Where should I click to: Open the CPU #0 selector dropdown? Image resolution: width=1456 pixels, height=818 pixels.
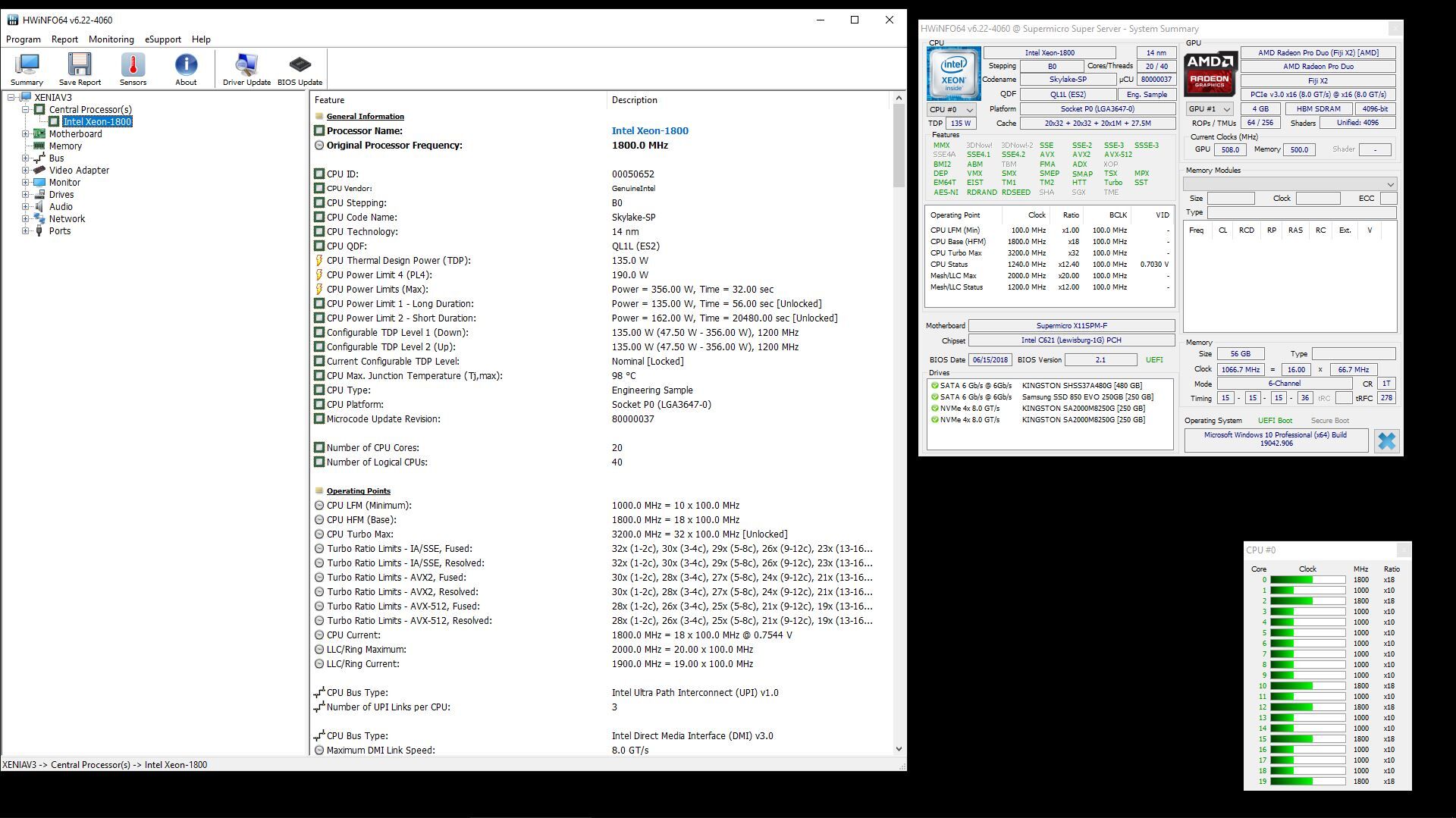pyautogui.click(x=951, y=110)
